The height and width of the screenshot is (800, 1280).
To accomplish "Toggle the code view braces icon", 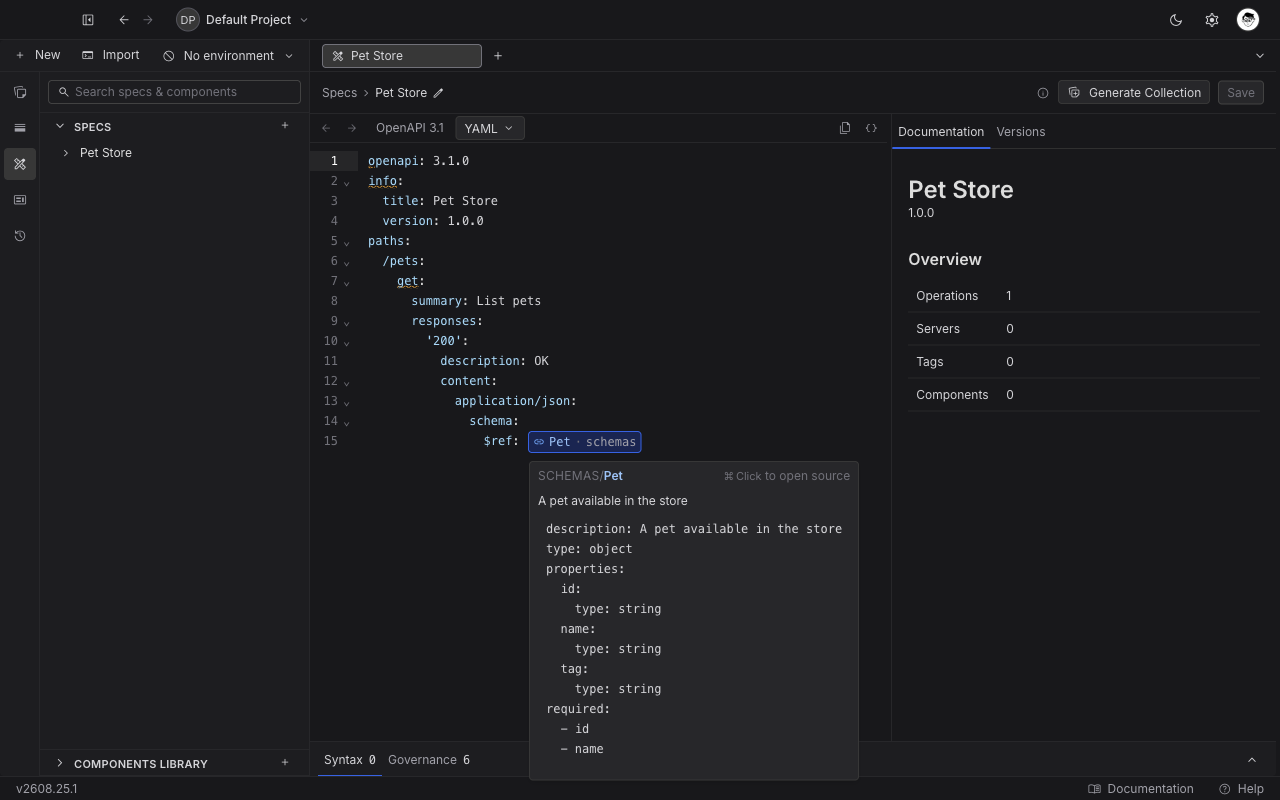I will point(871,128).
